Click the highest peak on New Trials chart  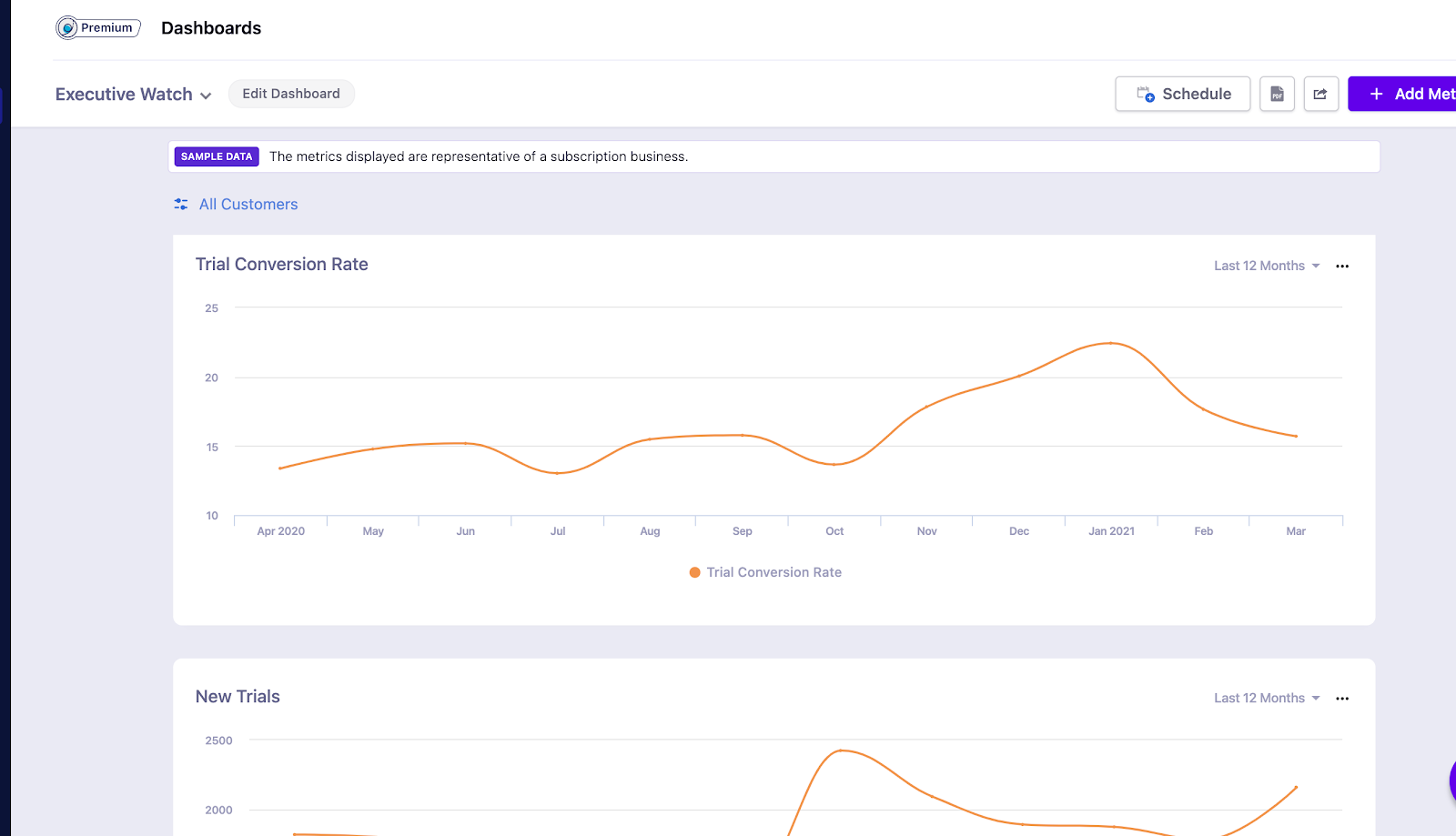(841, 750)
